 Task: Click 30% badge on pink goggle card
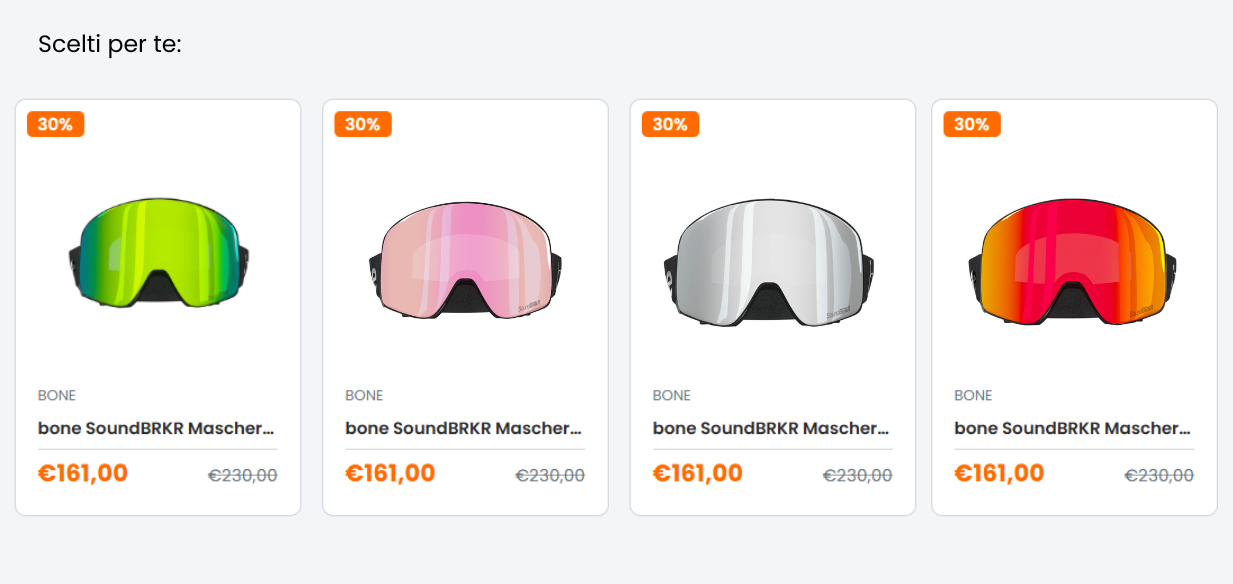pos(363,124)
